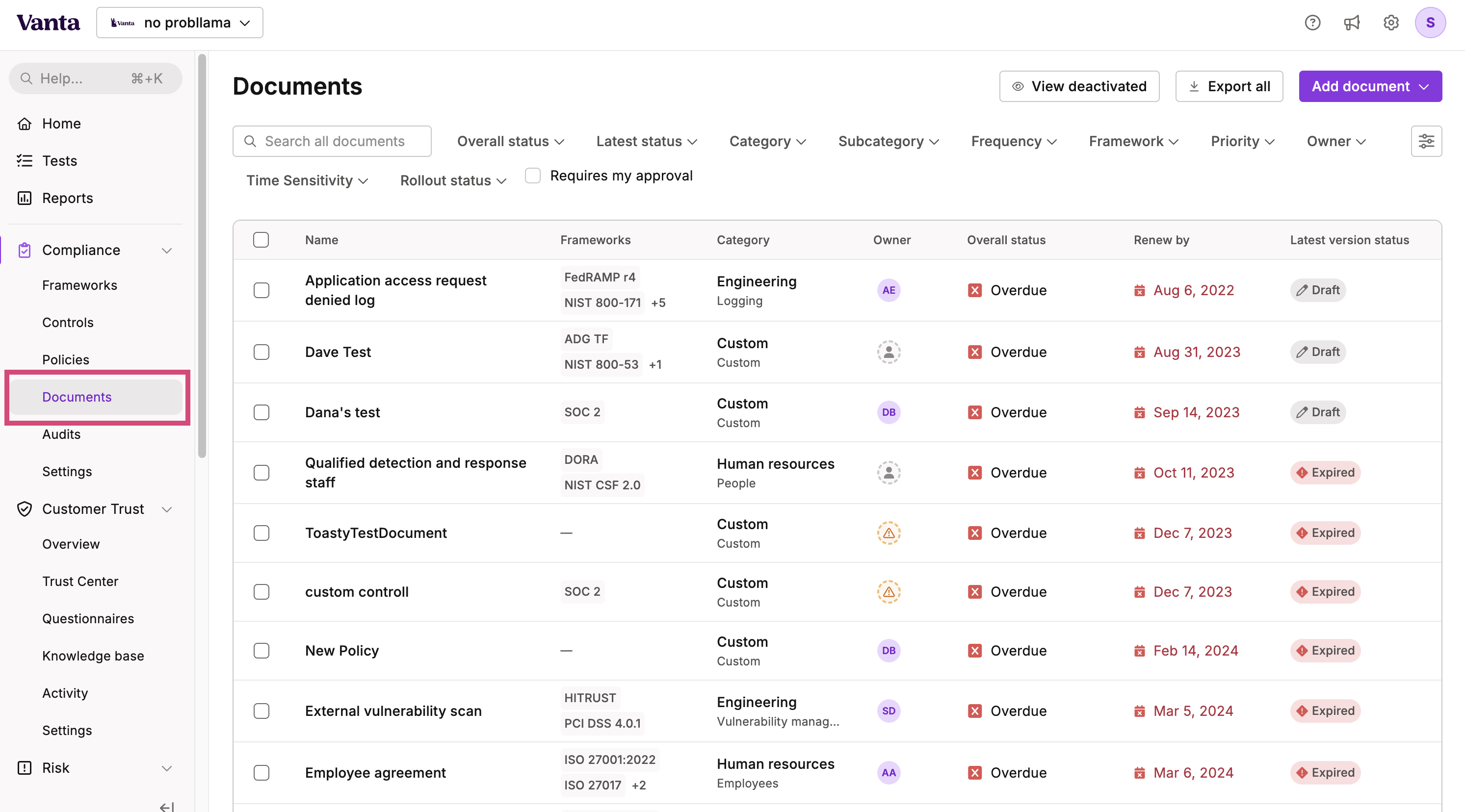
Task: Open the no probllama workspace dropdown
Action: pyautogui.click(x=180, y=23)
